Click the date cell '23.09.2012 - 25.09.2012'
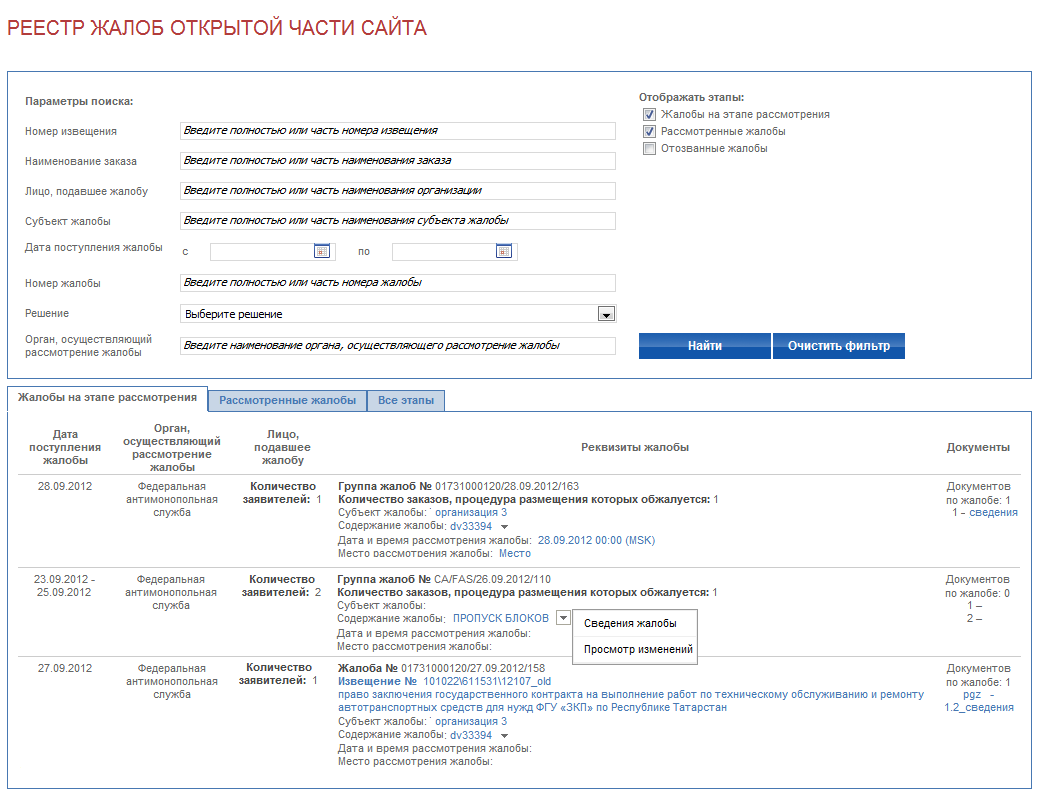Image resolution: width=1042 pixels, height=798 pixels. (x=64, y=586)
